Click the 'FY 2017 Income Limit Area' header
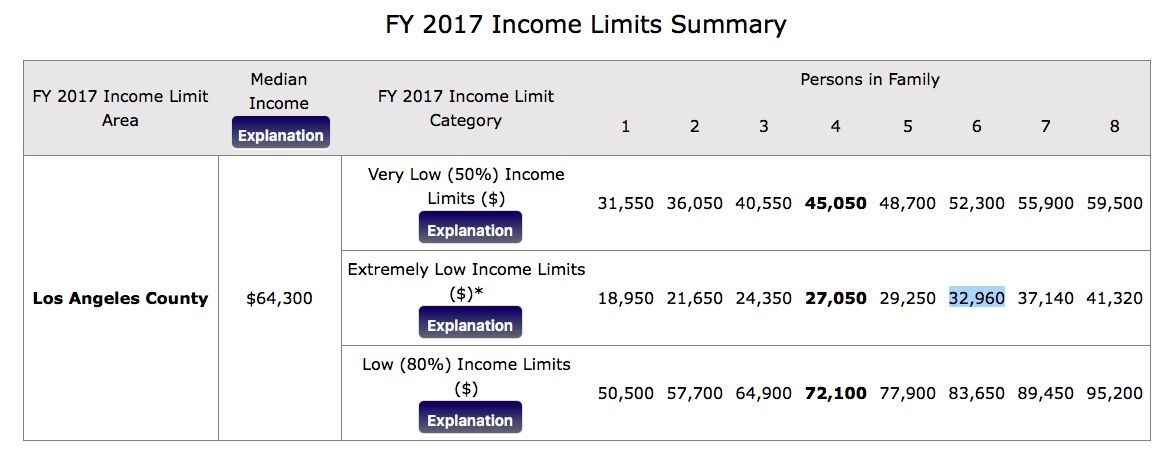 (x=120, y=108)
